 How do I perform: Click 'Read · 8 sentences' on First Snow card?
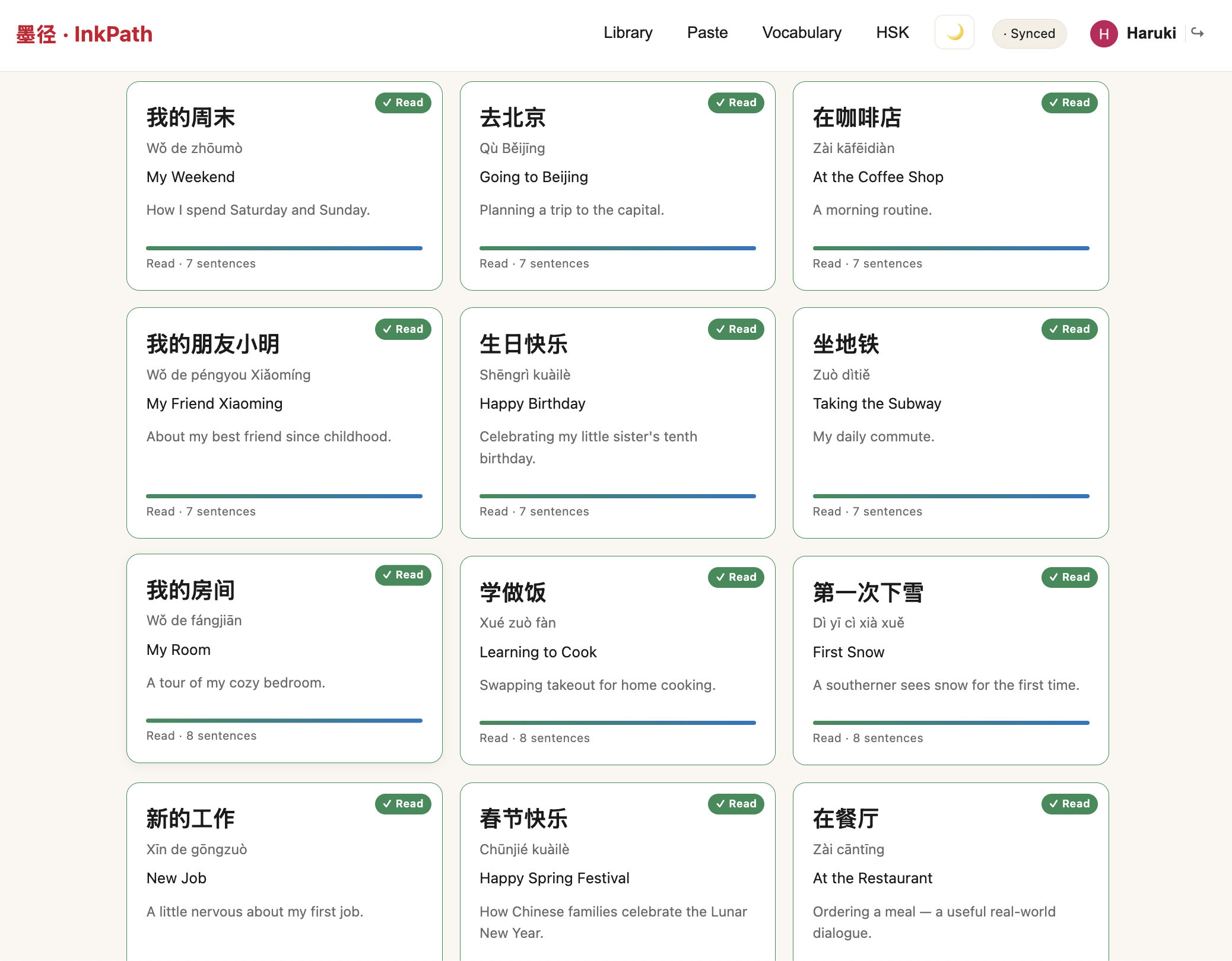pos(868,738)
